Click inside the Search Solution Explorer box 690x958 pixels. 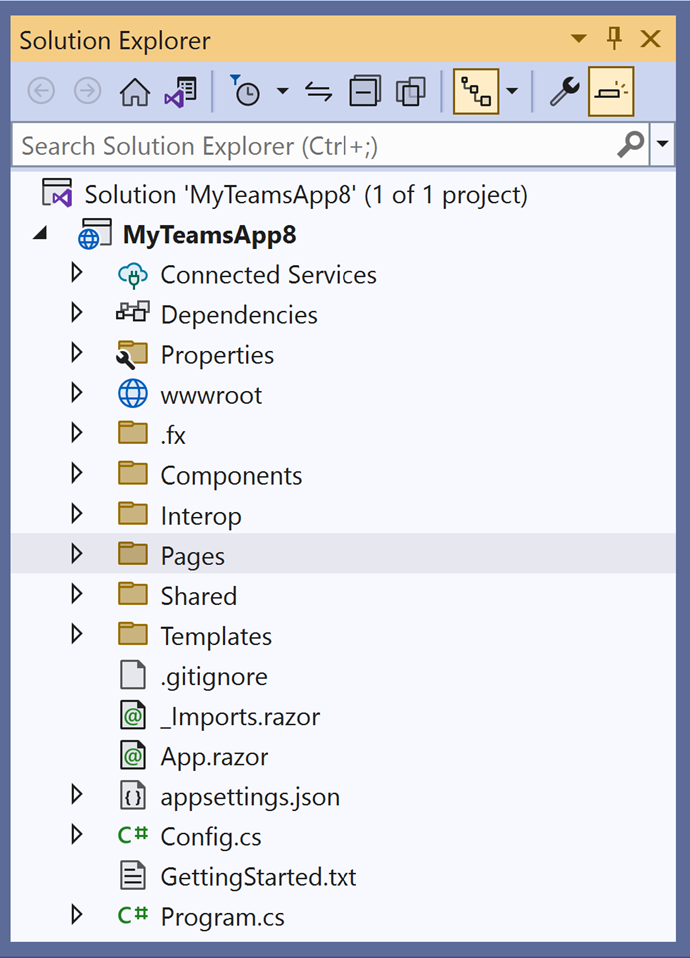pos(300,145)
